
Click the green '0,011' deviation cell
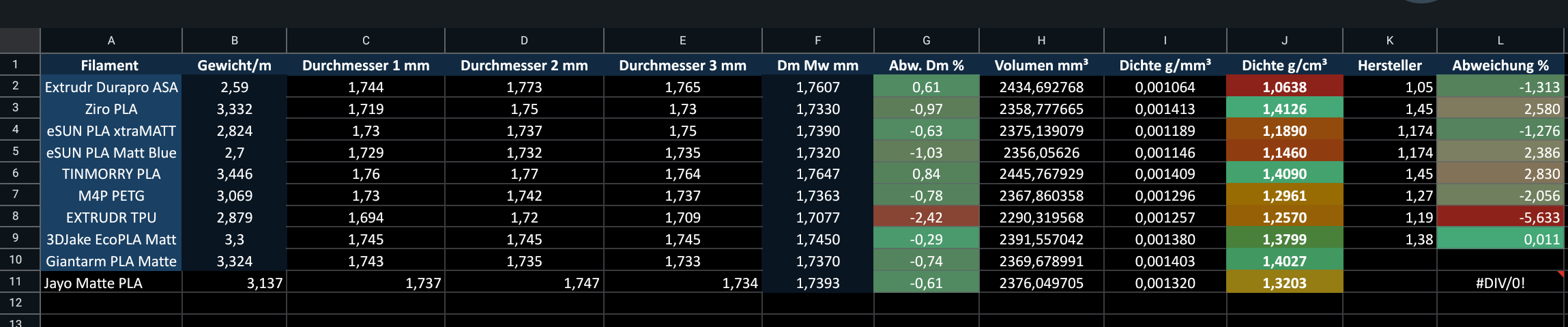click(1500, 239)
